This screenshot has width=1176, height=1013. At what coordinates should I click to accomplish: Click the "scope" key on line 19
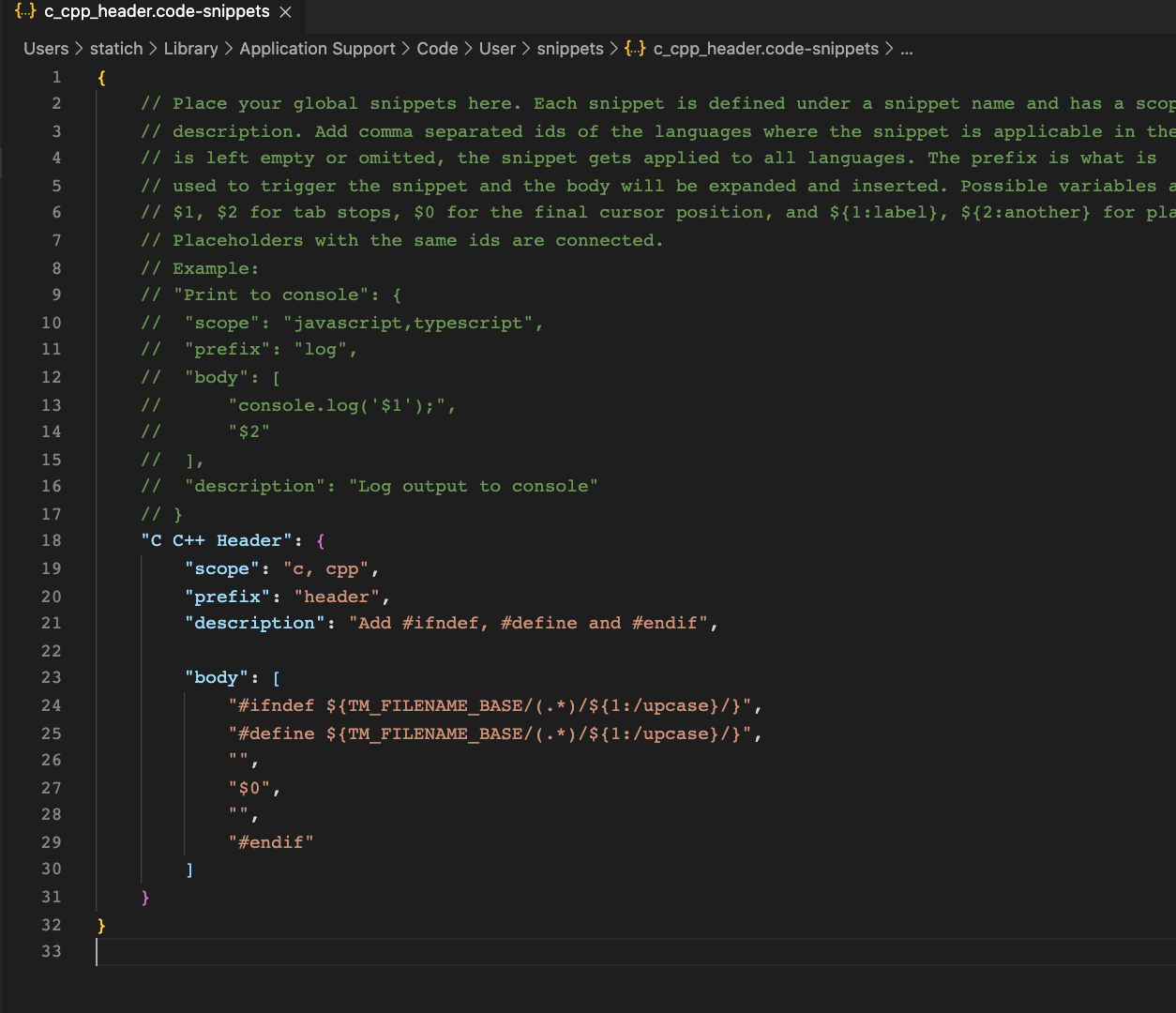[222, 568]
